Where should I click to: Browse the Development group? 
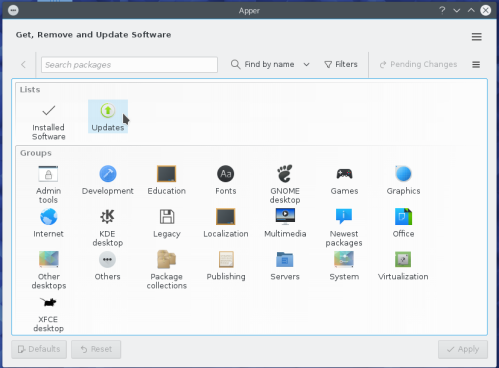108,180
